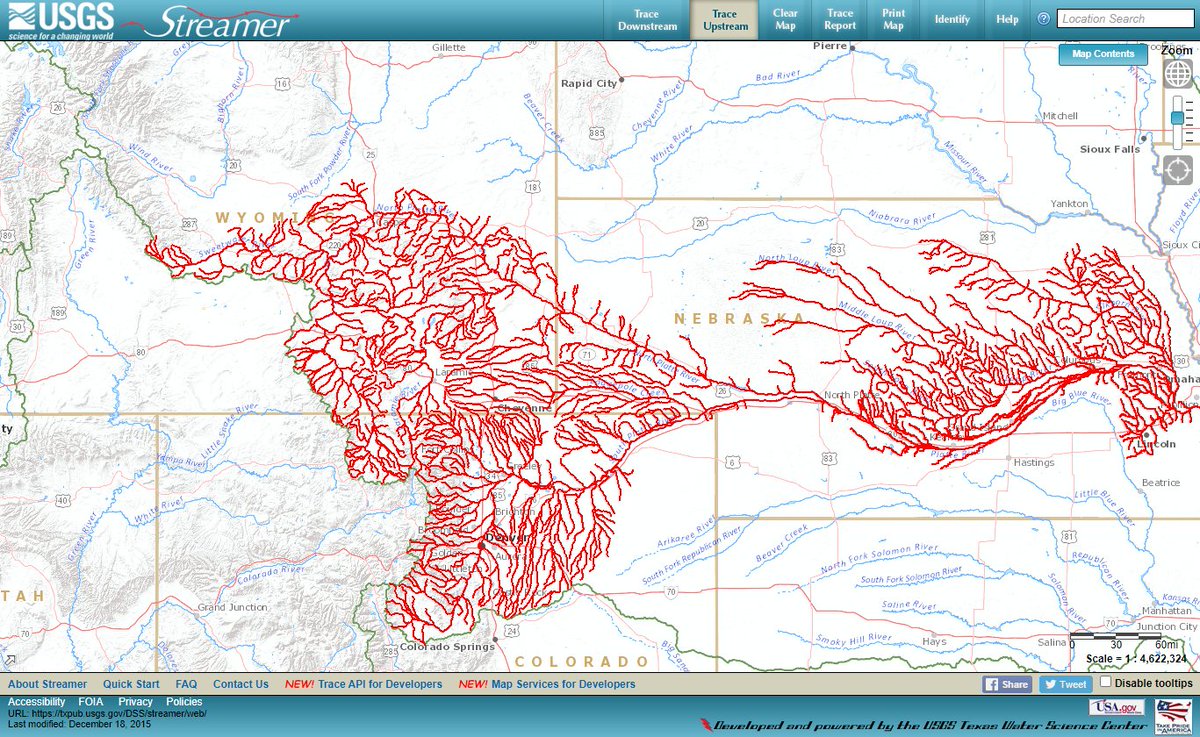Image resolution: width=1200 pixels, height=737 pixels.
Task: Check the Disable tooltips checkbox
Action: (x=1105, y=679)
